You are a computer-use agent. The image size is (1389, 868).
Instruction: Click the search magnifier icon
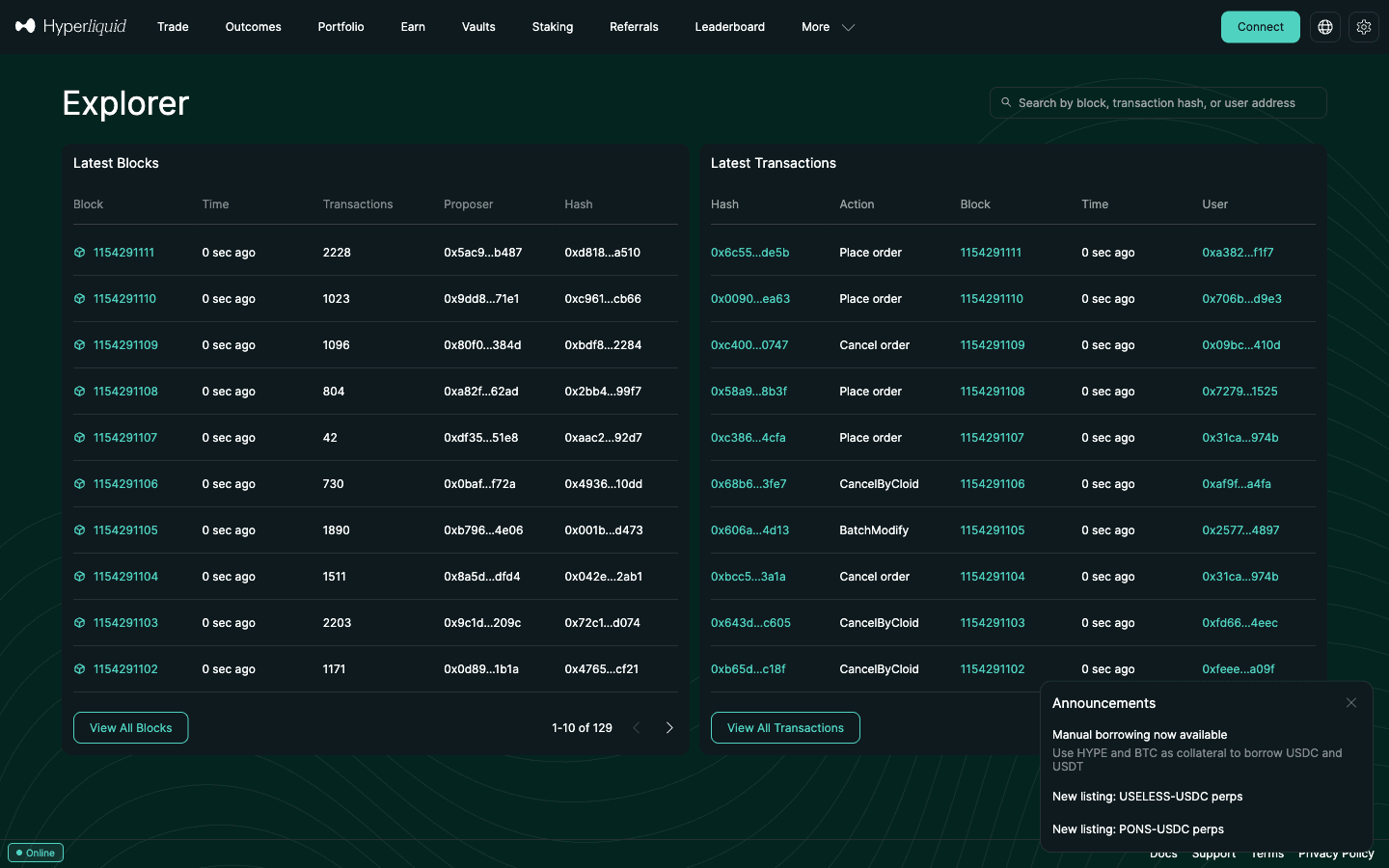pos(1006,102)
